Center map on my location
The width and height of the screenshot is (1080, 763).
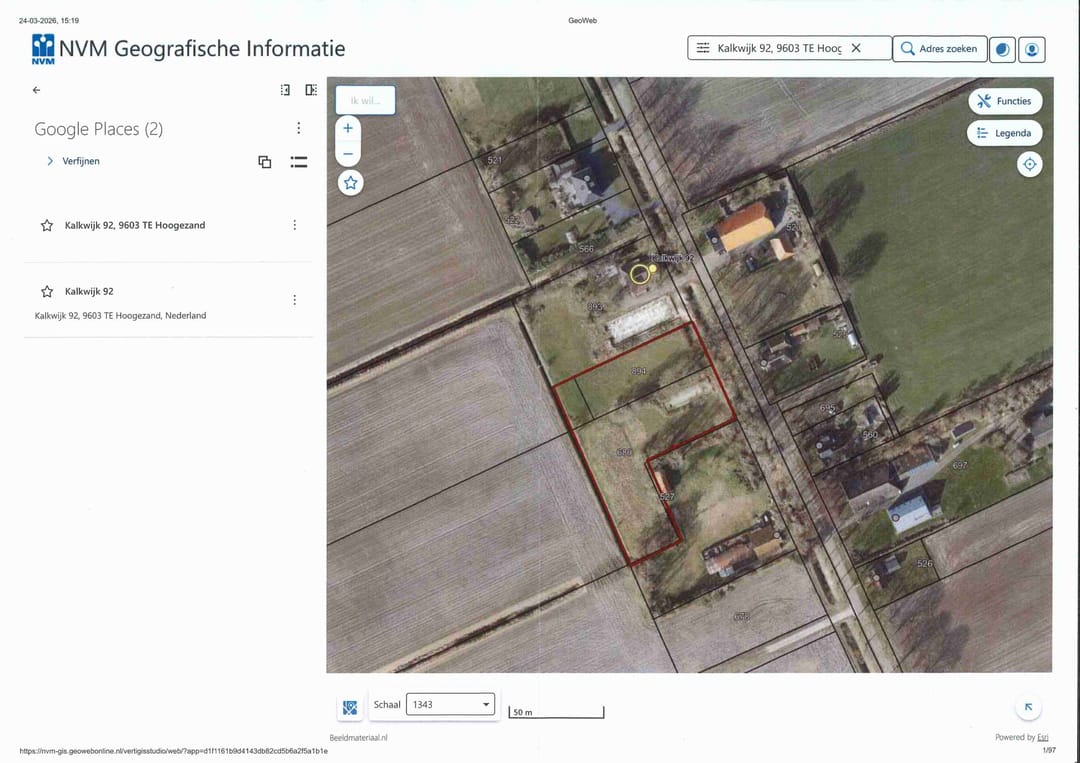coord(1030,165)
